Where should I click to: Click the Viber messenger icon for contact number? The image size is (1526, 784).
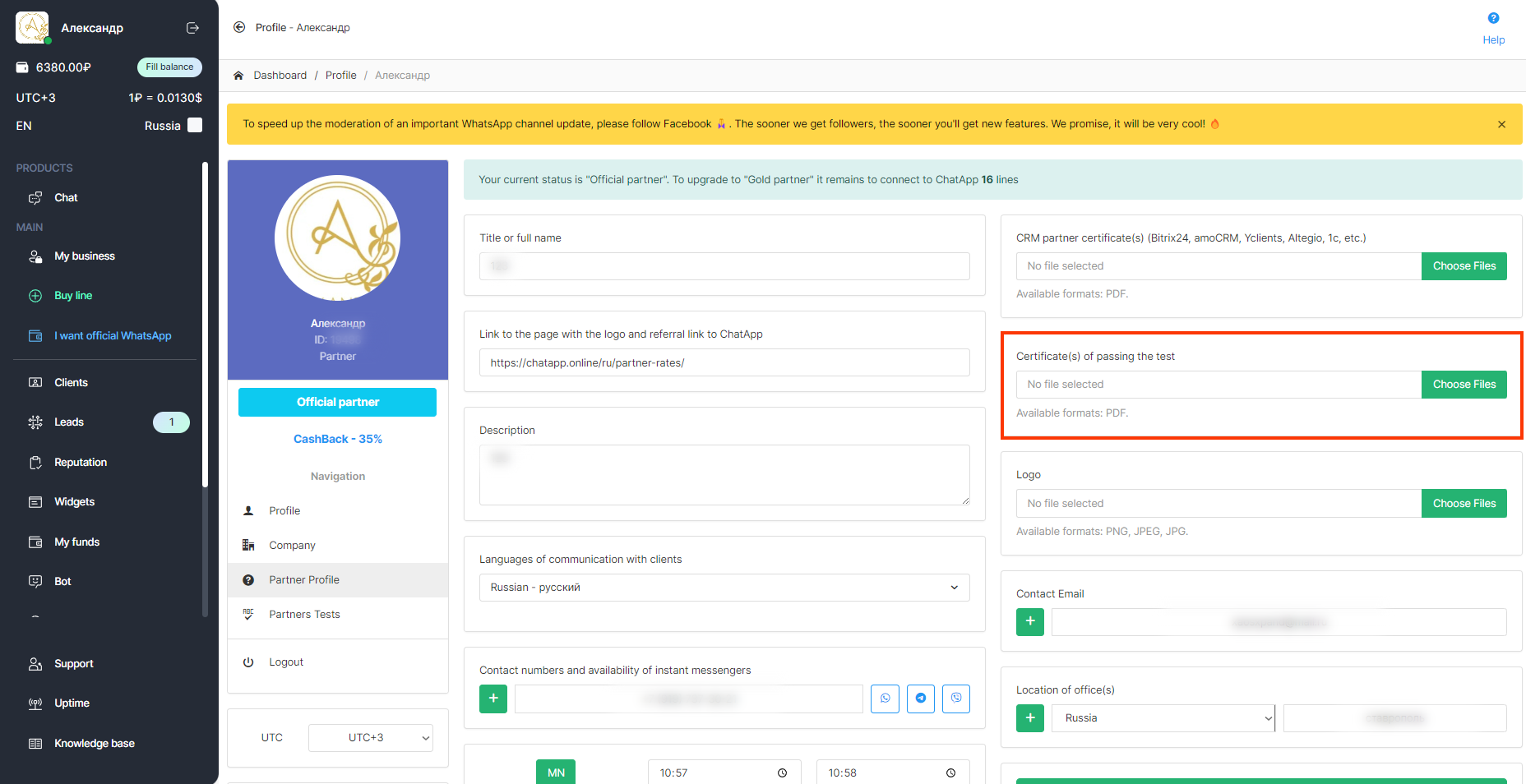955,699
